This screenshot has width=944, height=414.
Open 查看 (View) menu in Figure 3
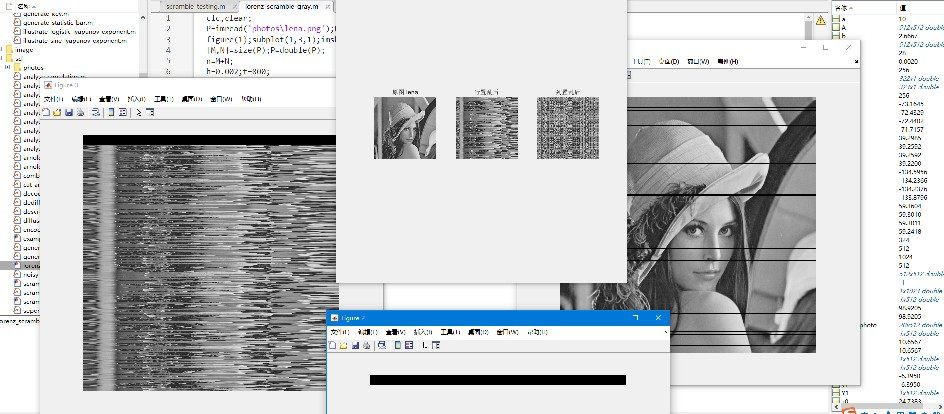109,99
